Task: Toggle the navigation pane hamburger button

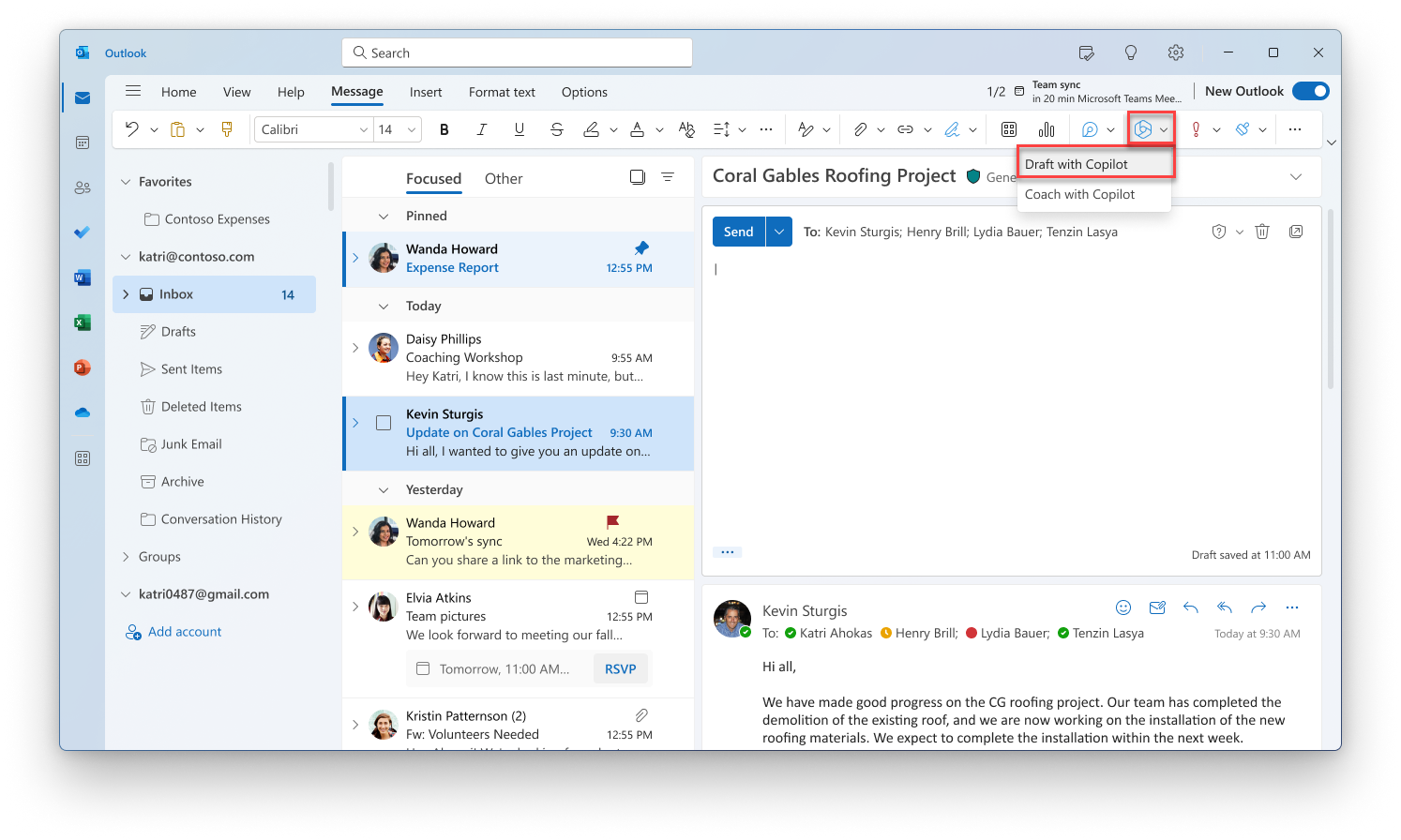Action: point(133,91)
